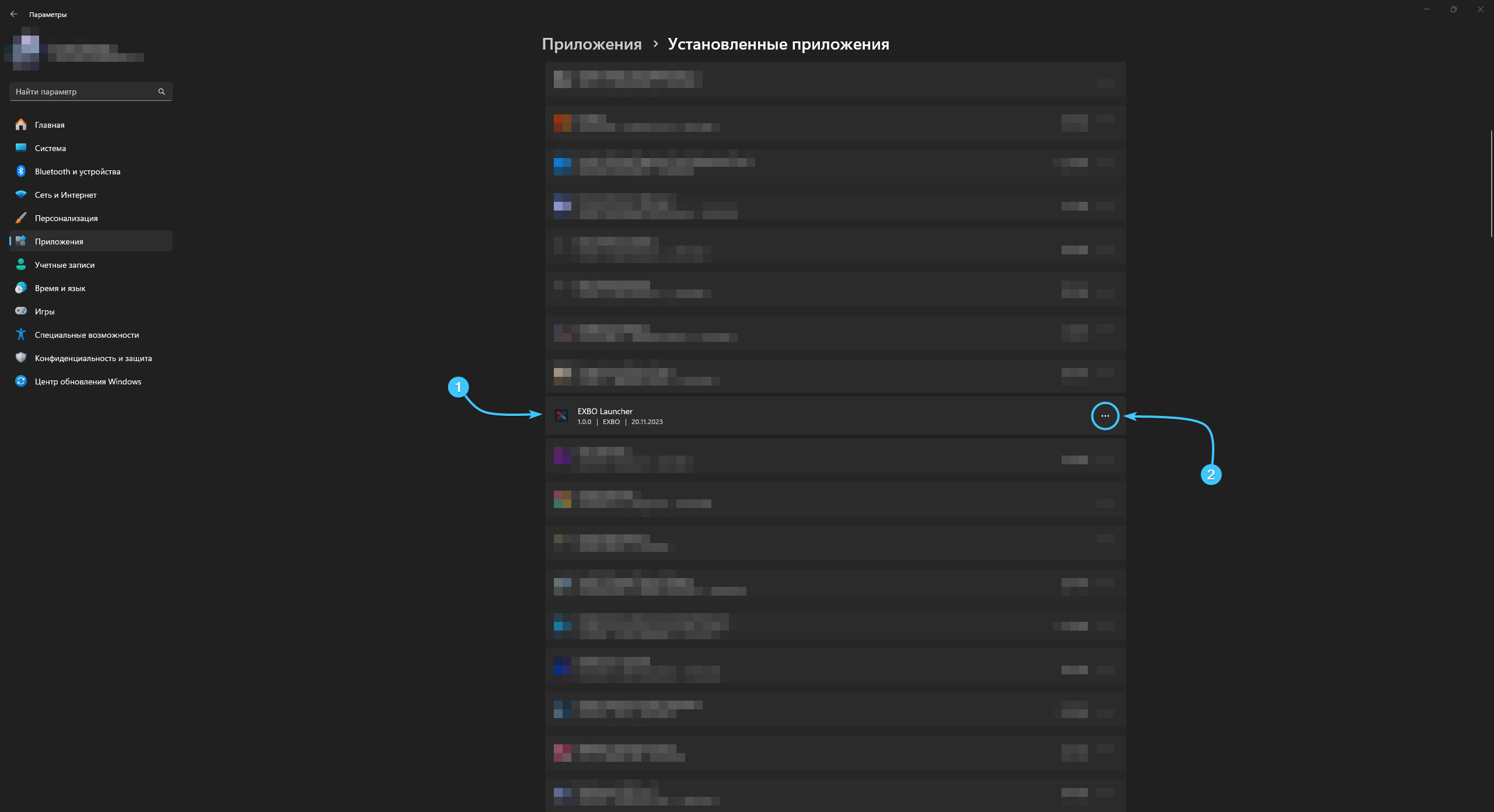Focus the 'Найти параметр' search field

tap(82, 92)
